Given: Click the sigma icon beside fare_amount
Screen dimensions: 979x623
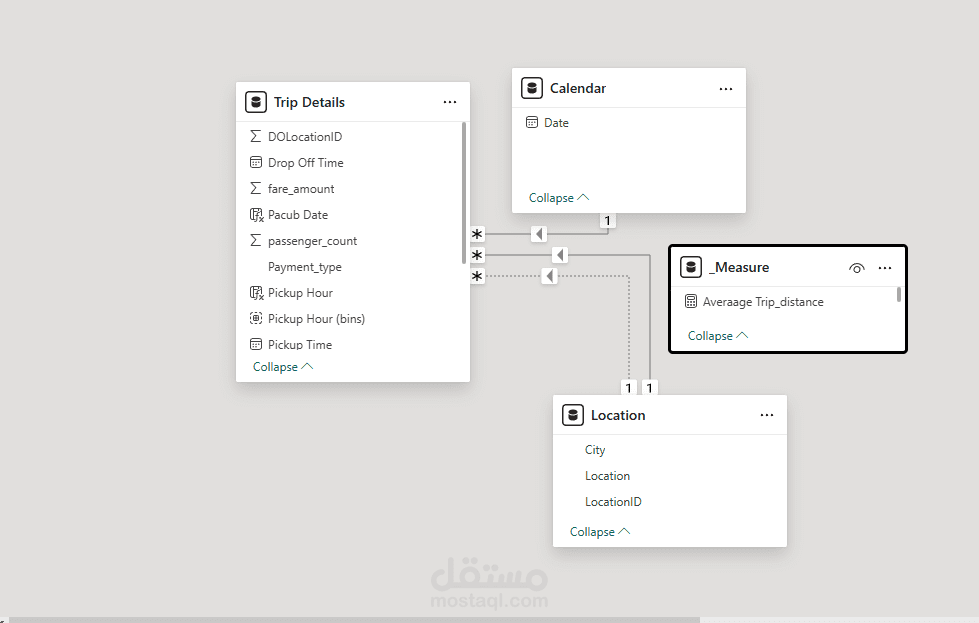Looking at the screenshot, I should click(256, 189).
